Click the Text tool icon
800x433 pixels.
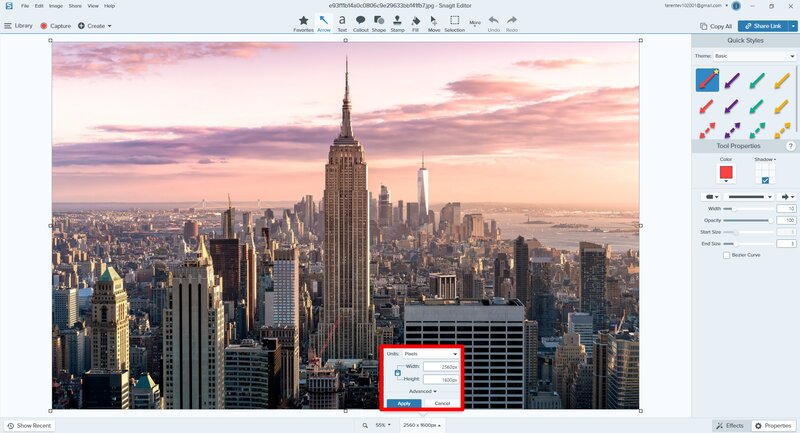(342, 21)
